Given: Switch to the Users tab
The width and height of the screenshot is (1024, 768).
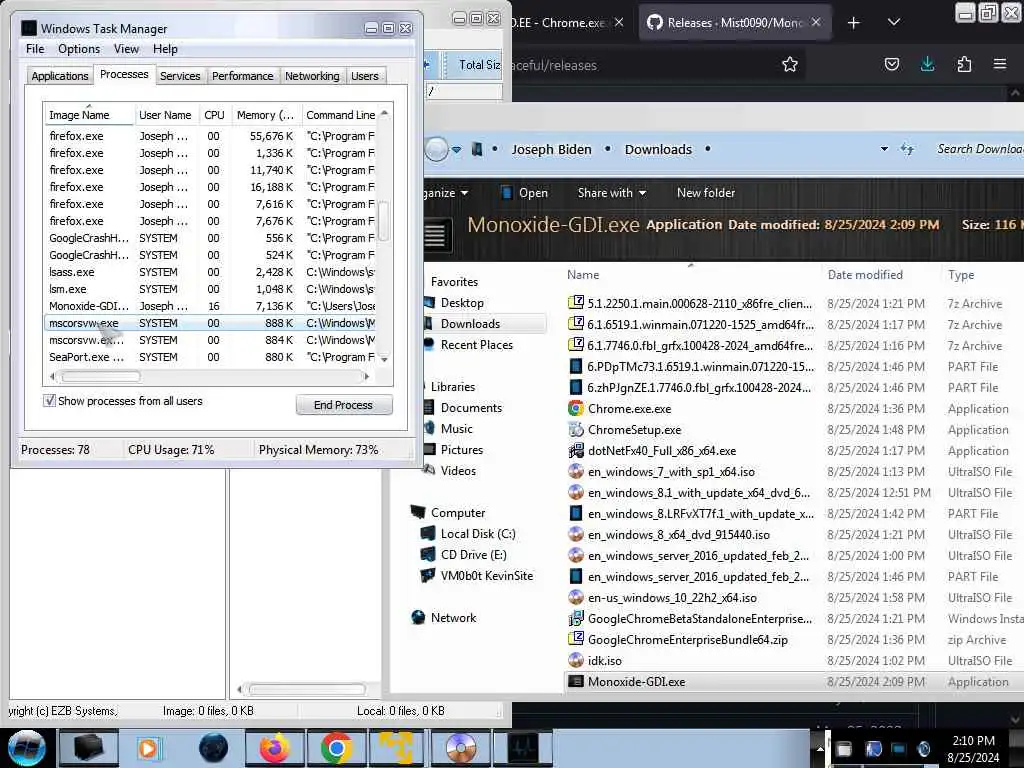Looking at the screenshot, I should click(x=364, y=76).
